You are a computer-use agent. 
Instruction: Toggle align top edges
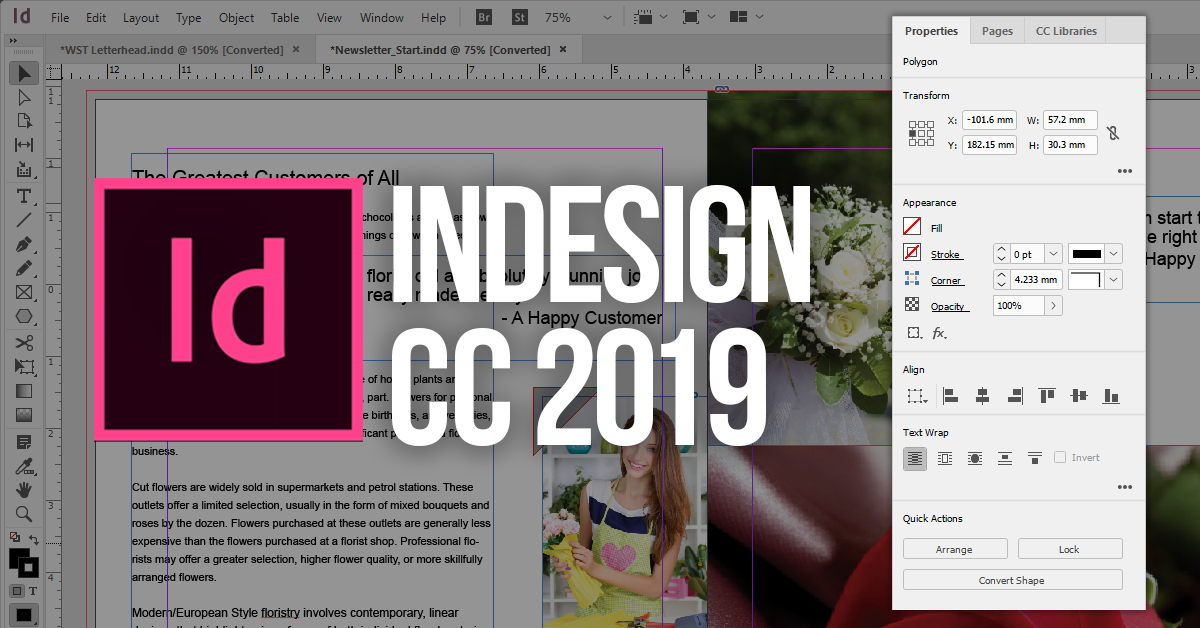1046,396
